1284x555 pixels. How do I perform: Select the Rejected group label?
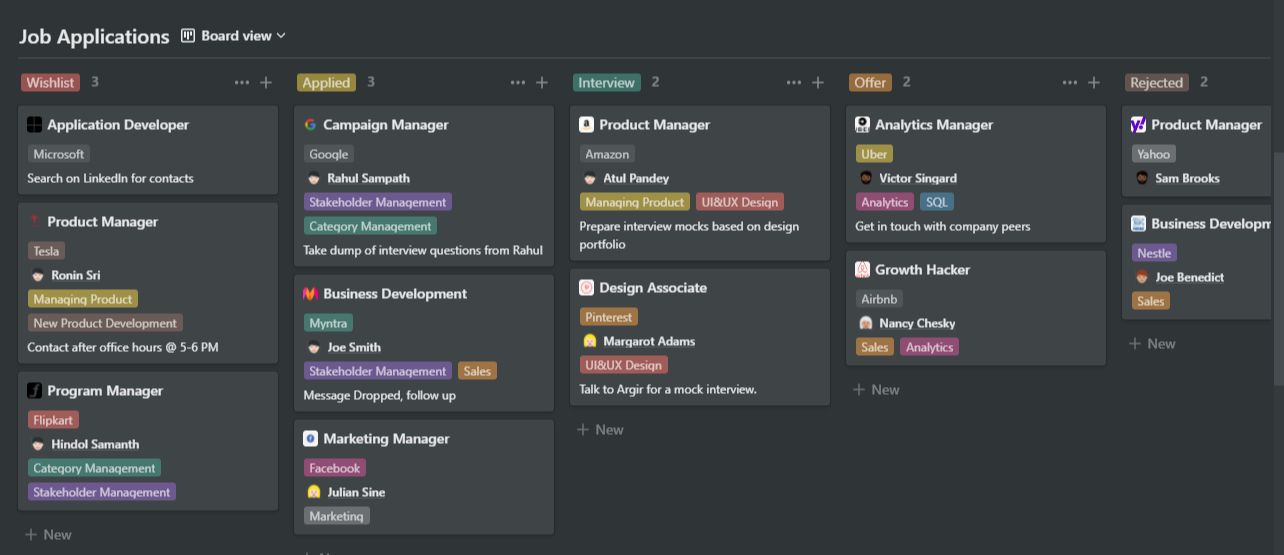coord(1156,83)
